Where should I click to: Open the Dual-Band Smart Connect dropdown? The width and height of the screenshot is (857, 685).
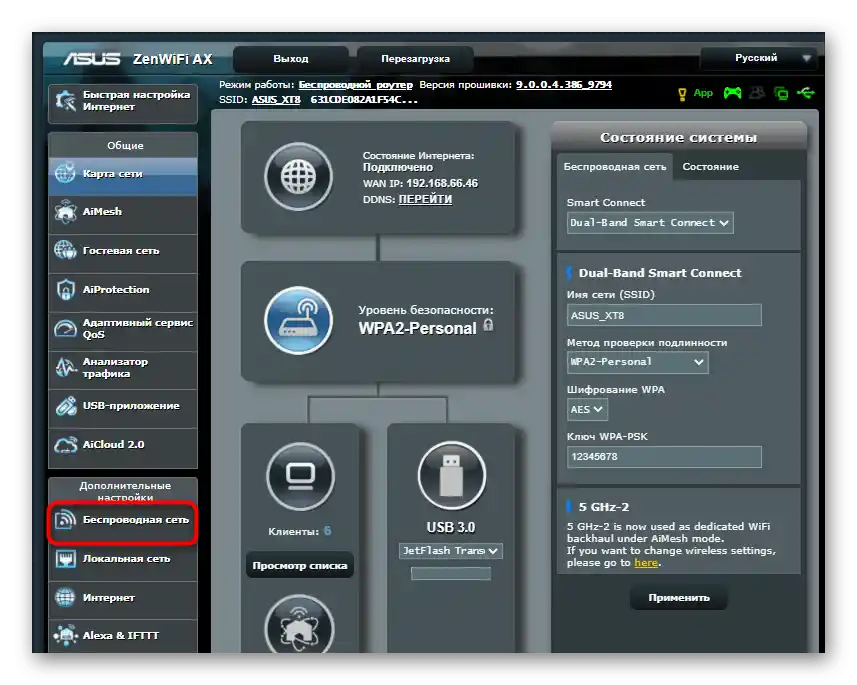click(650, 223)
